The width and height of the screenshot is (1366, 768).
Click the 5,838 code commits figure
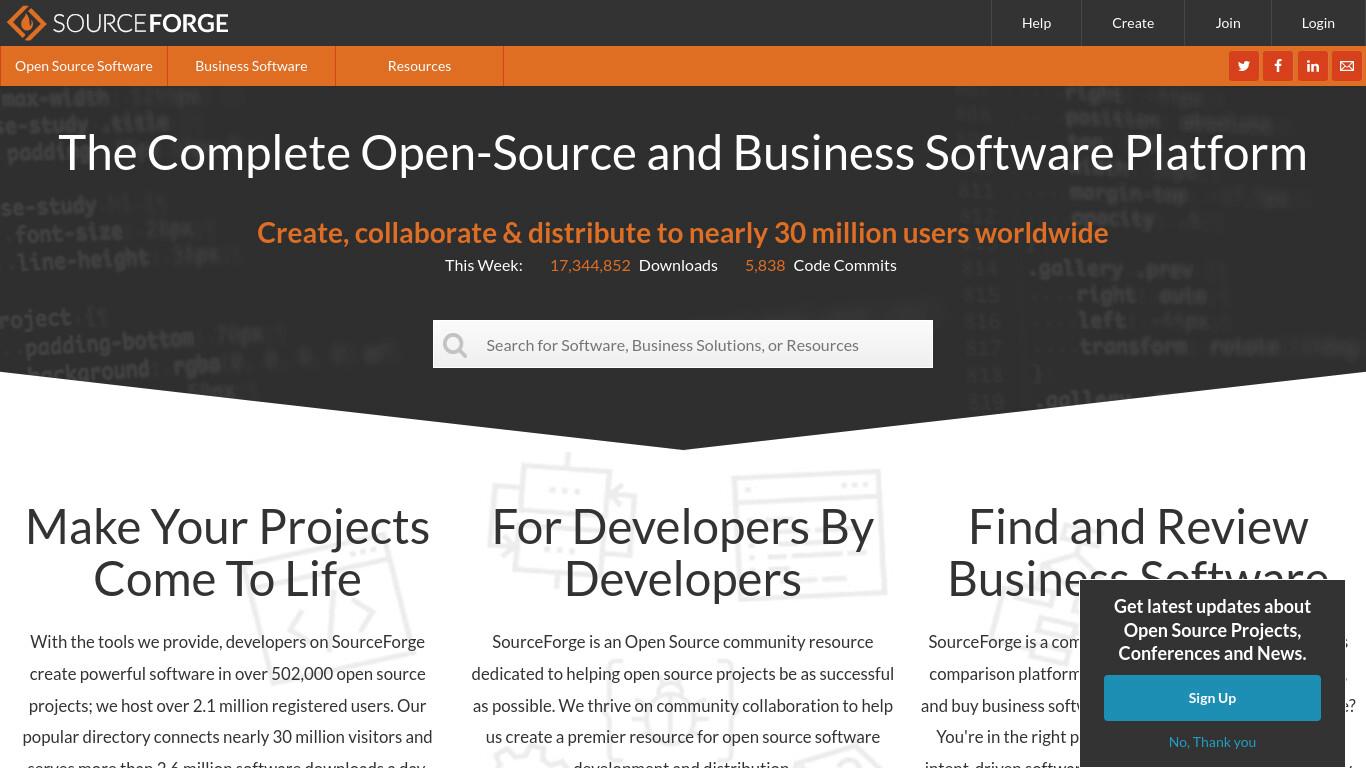pos(765,265)
